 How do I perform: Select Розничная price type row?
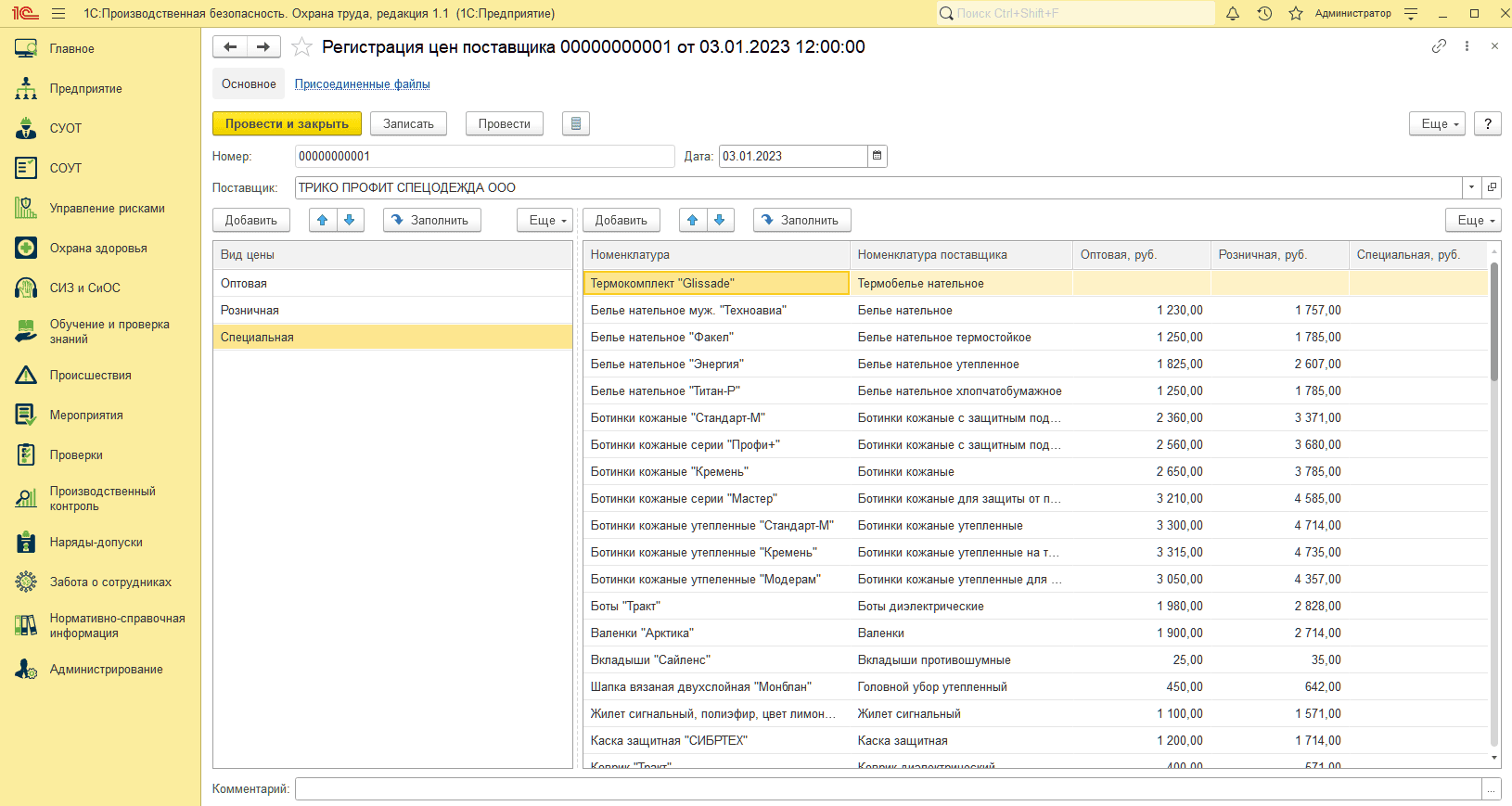pyautogui.click(x=392, y=310)
